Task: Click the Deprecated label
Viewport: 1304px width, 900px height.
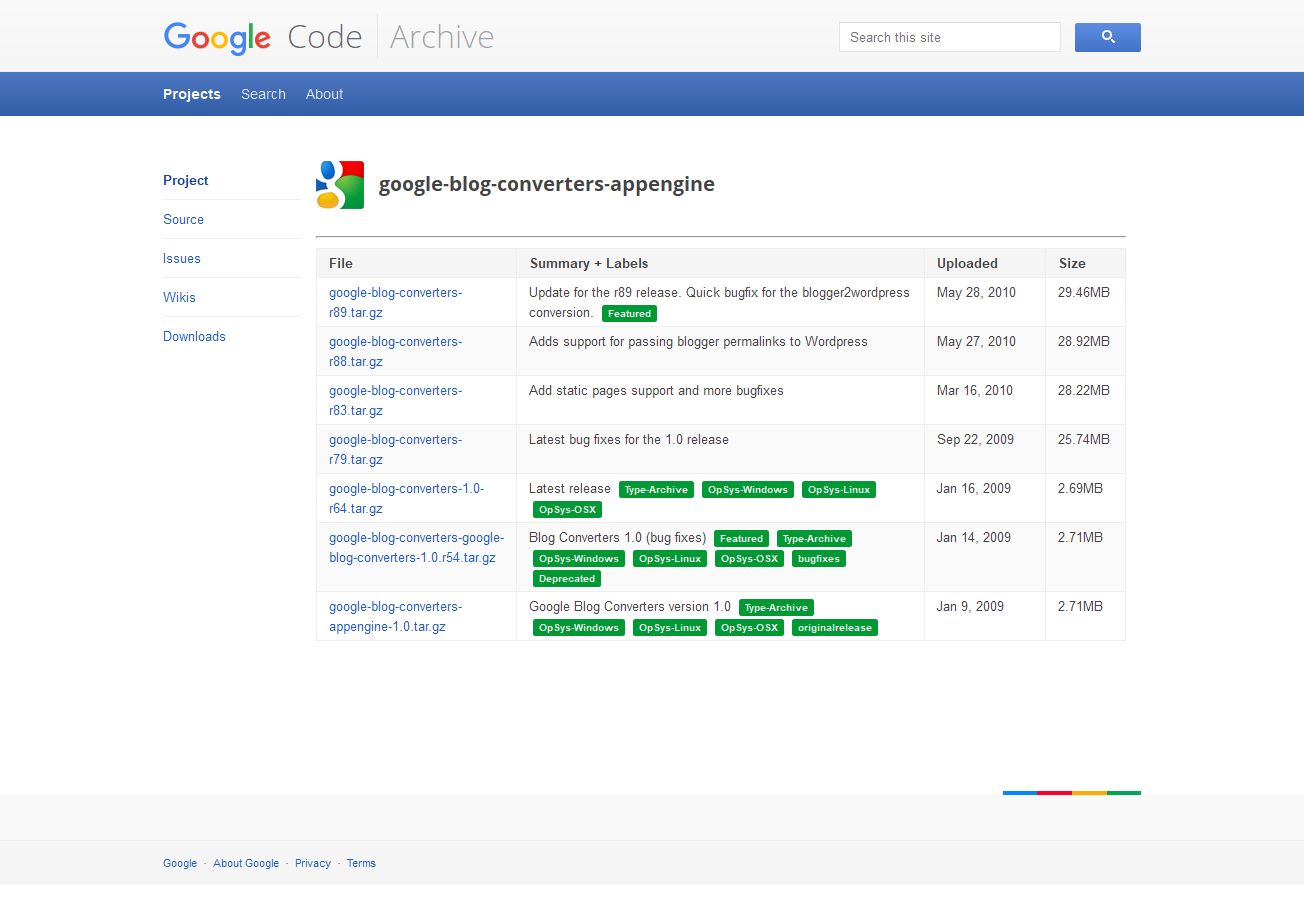Action: tap(567, 578)
